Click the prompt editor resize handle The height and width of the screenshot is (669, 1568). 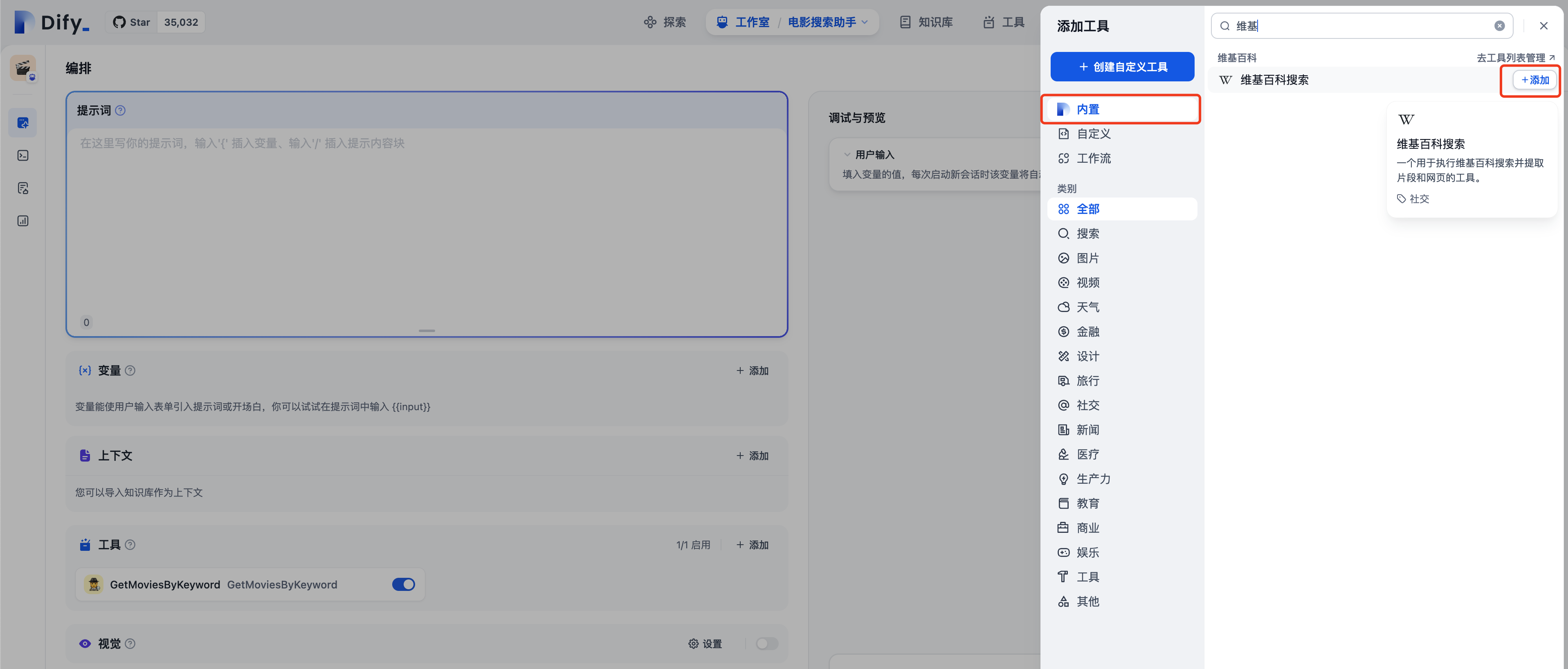pyautogui.click(x=427, y=330)
